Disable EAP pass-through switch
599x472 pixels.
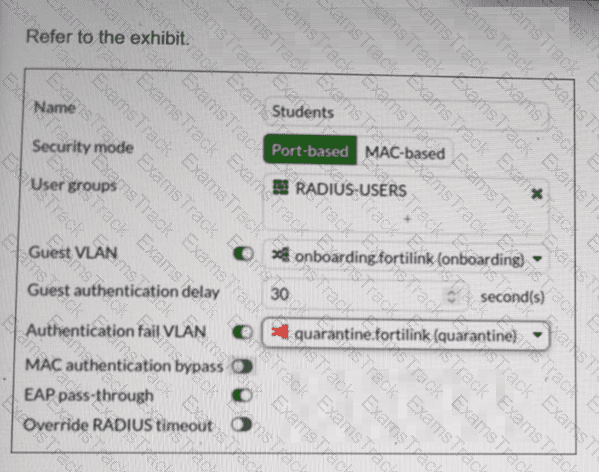pyautogui.click(x=242, y=395)
